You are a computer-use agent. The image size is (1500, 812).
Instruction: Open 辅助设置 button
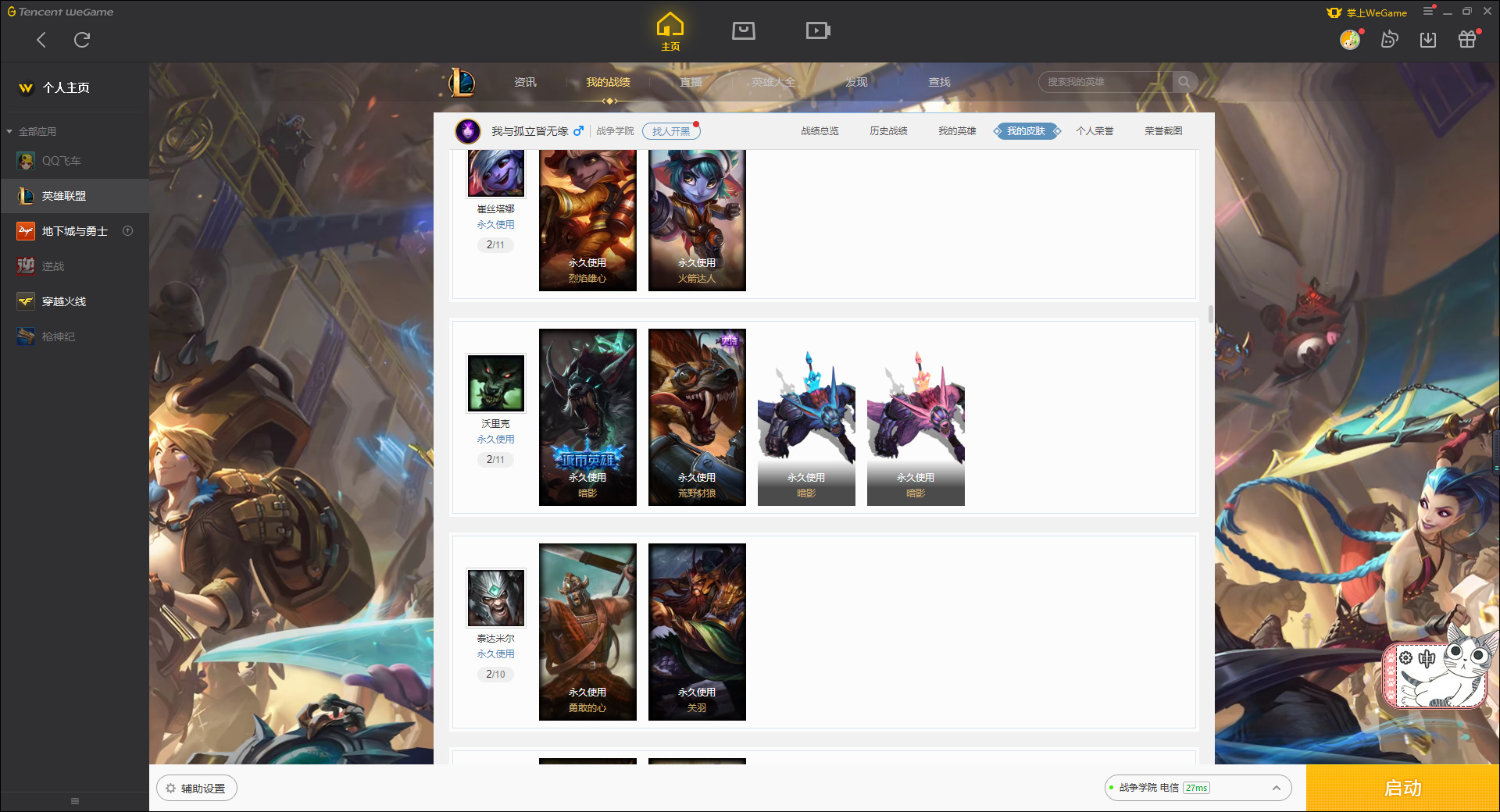(196, 789)
